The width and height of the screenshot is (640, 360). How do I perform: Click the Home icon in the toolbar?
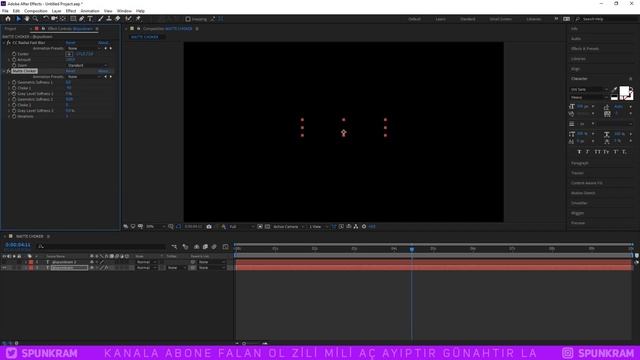(8, 19)
